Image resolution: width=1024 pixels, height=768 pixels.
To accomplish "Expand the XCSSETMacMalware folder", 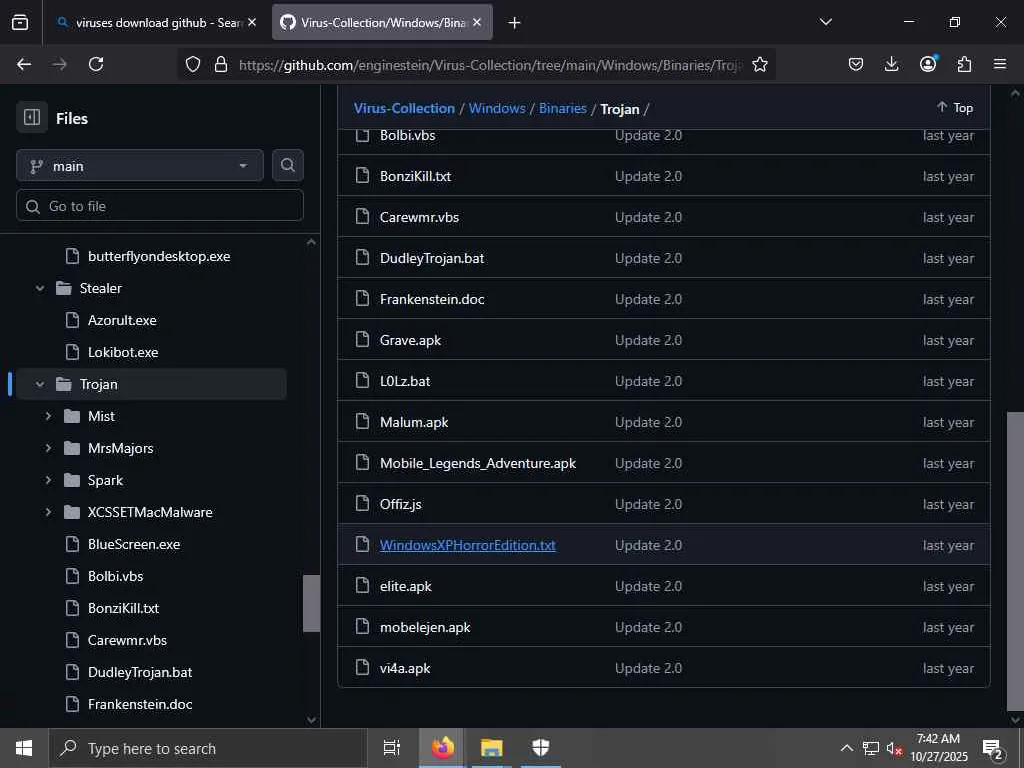I will click(x=48, y=512).
